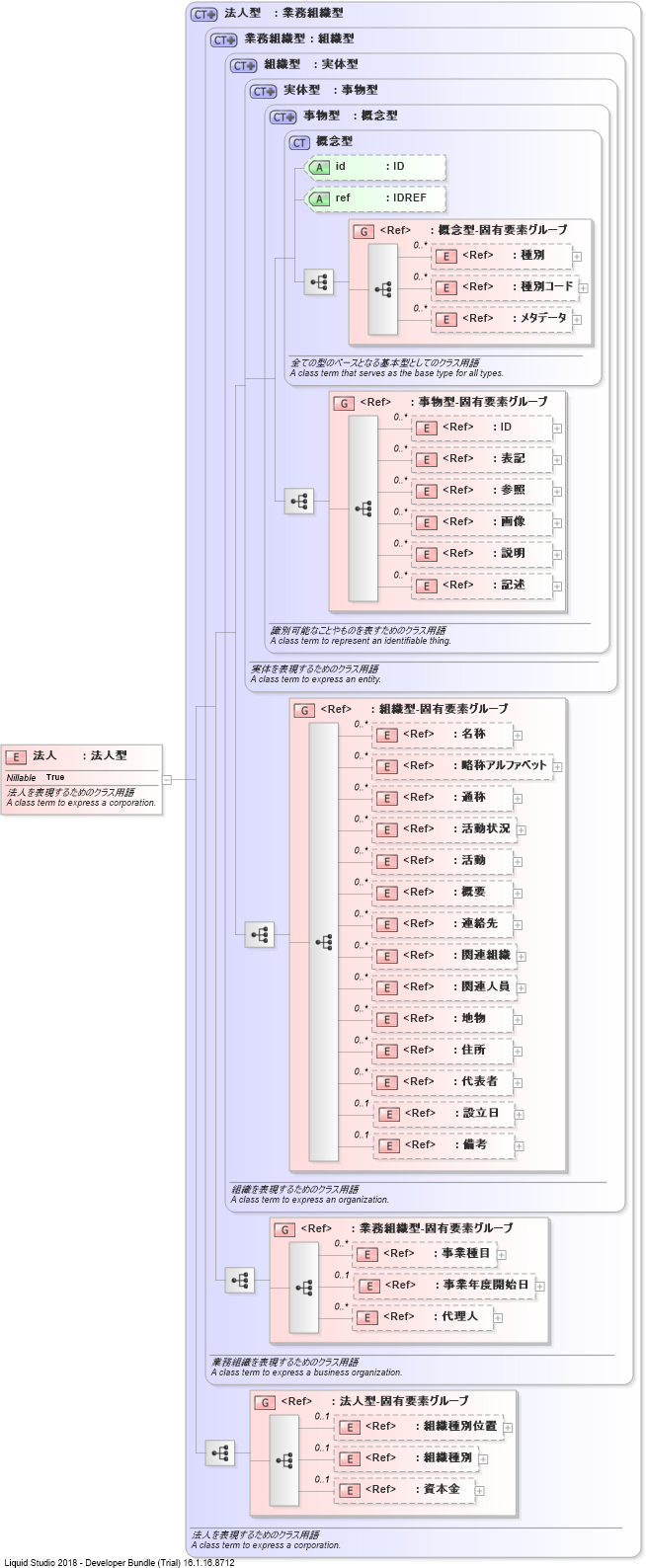Select the 活動 element reference
This screenshot has width=646, height=1568.
tap(443, 861)
